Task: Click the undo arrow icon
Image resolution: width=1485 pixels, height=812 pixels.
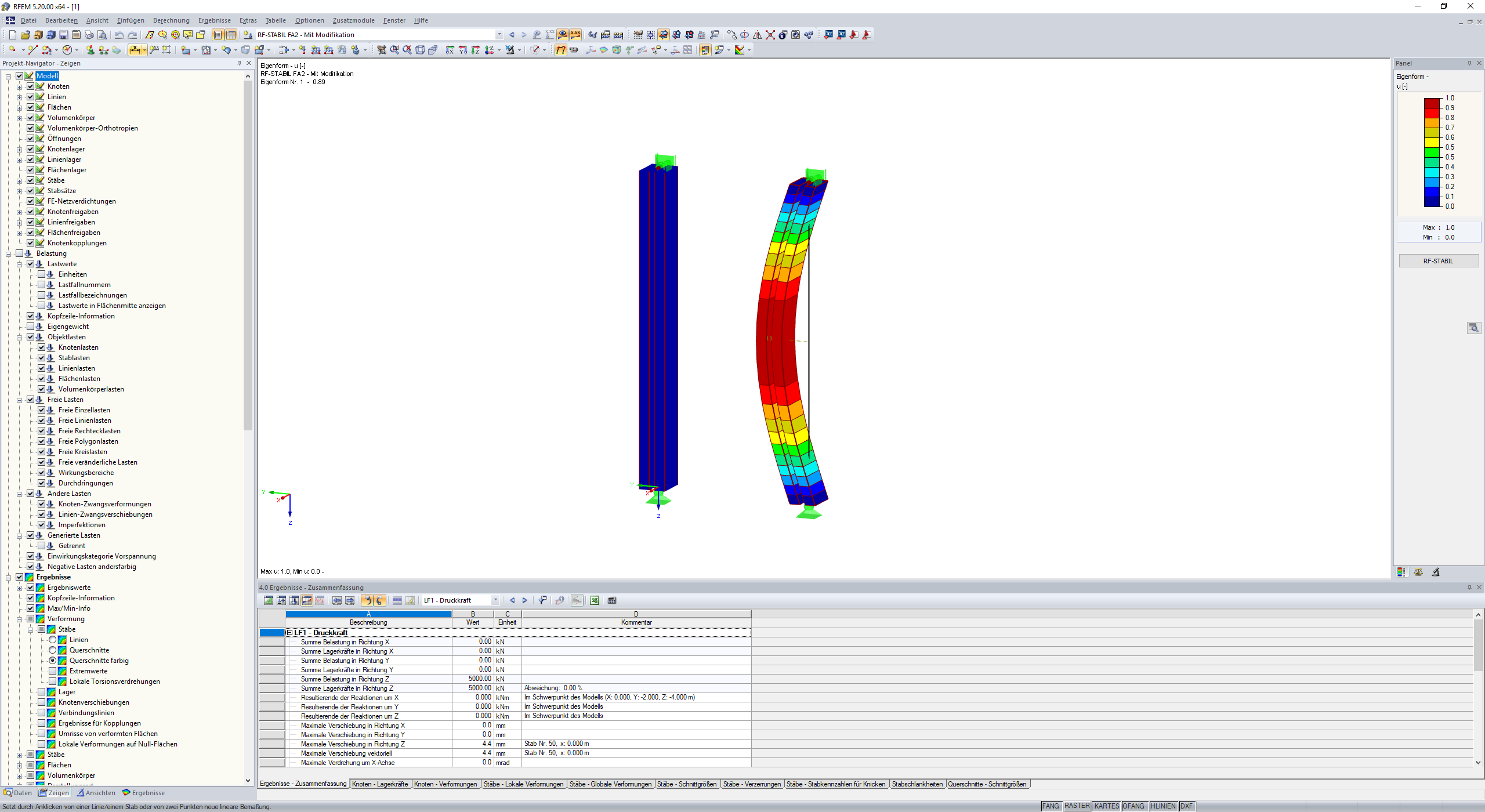Action: pos(119,35)
